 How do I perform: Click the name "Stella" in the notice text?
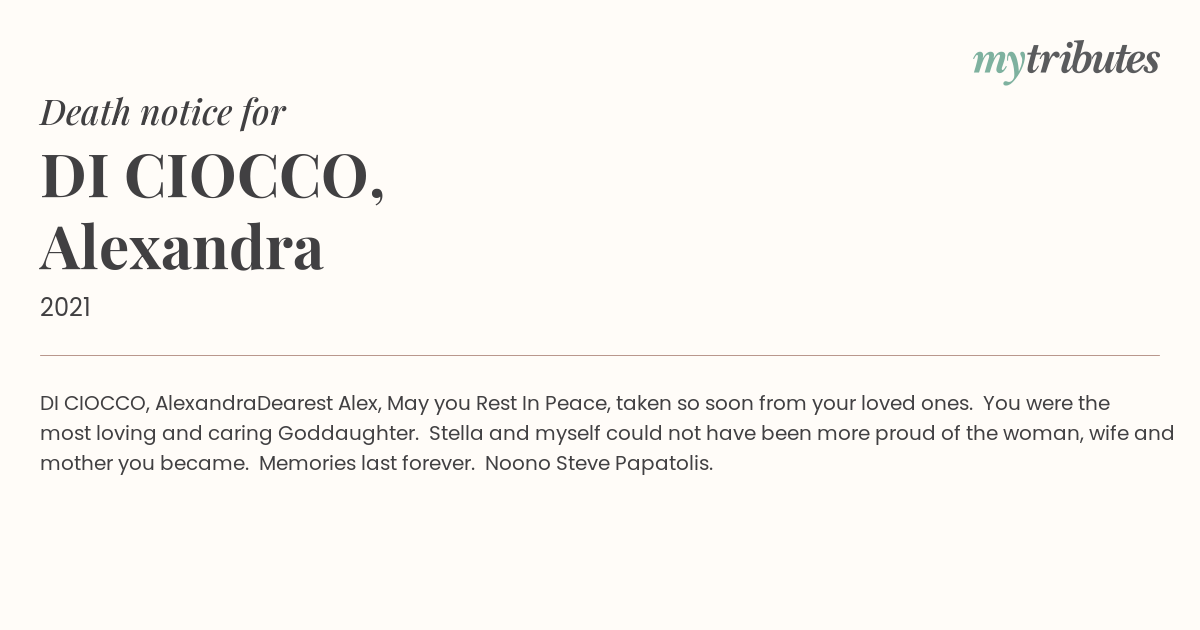point(458,434)
